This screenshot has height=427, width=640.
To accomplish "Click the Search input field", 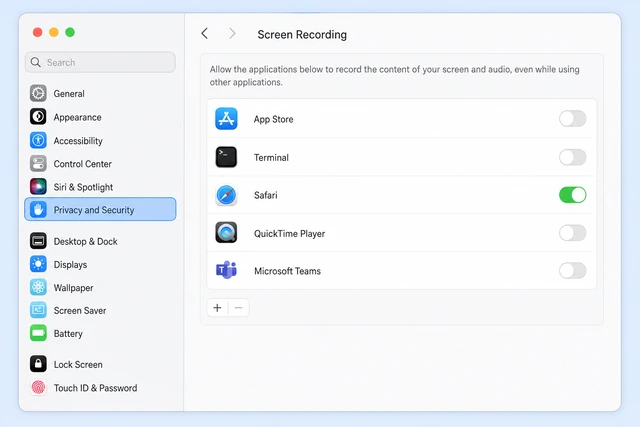I will (x=100, y=62).
